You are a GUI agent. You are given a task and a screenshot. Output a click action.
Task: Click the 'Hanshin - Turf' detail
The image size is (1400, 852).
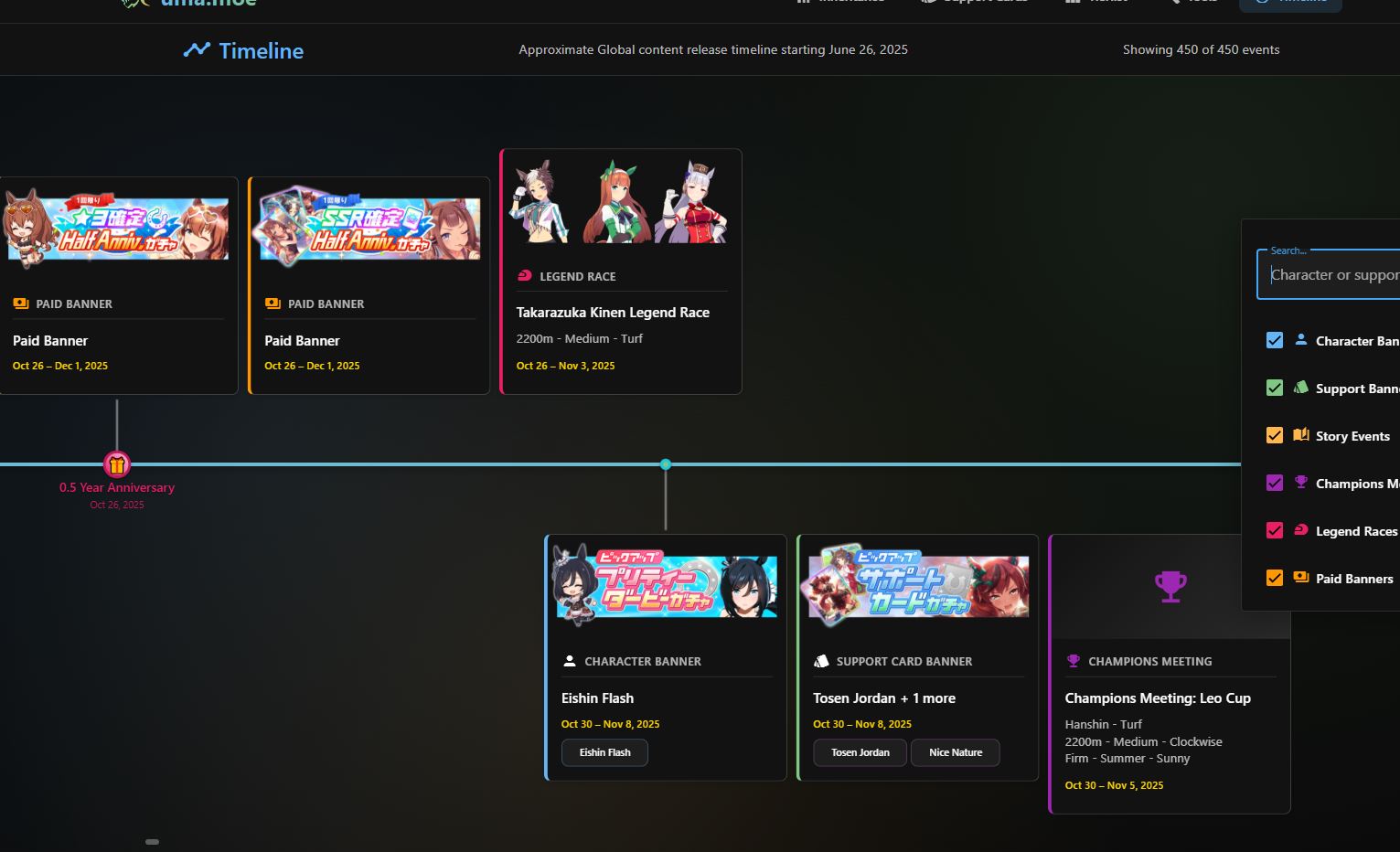(x=1103, y=724)
